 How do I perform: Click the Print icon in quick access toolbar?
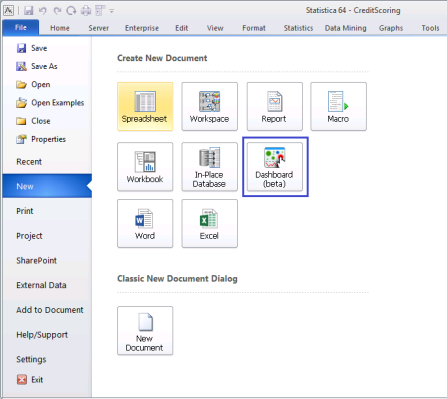pyautogui.click(x=86, y=11)
